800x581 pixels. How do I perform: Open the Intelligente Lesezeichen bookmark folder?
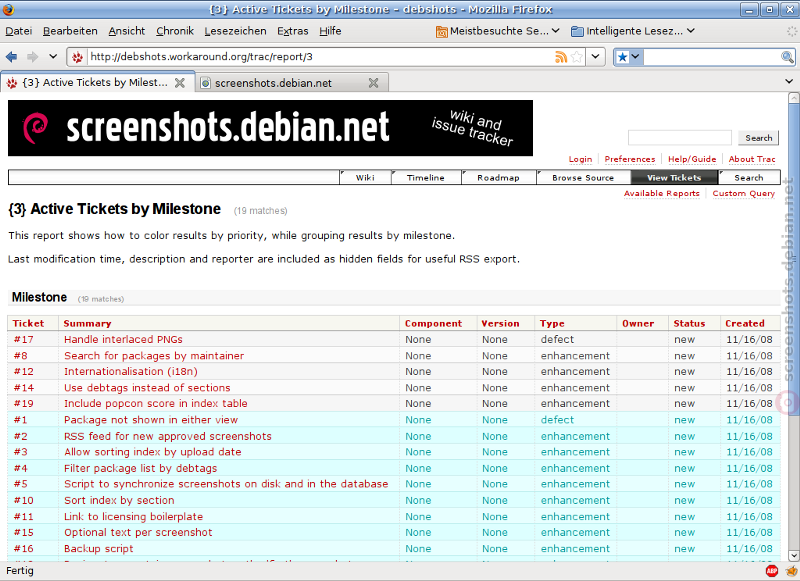coord(633,31)
